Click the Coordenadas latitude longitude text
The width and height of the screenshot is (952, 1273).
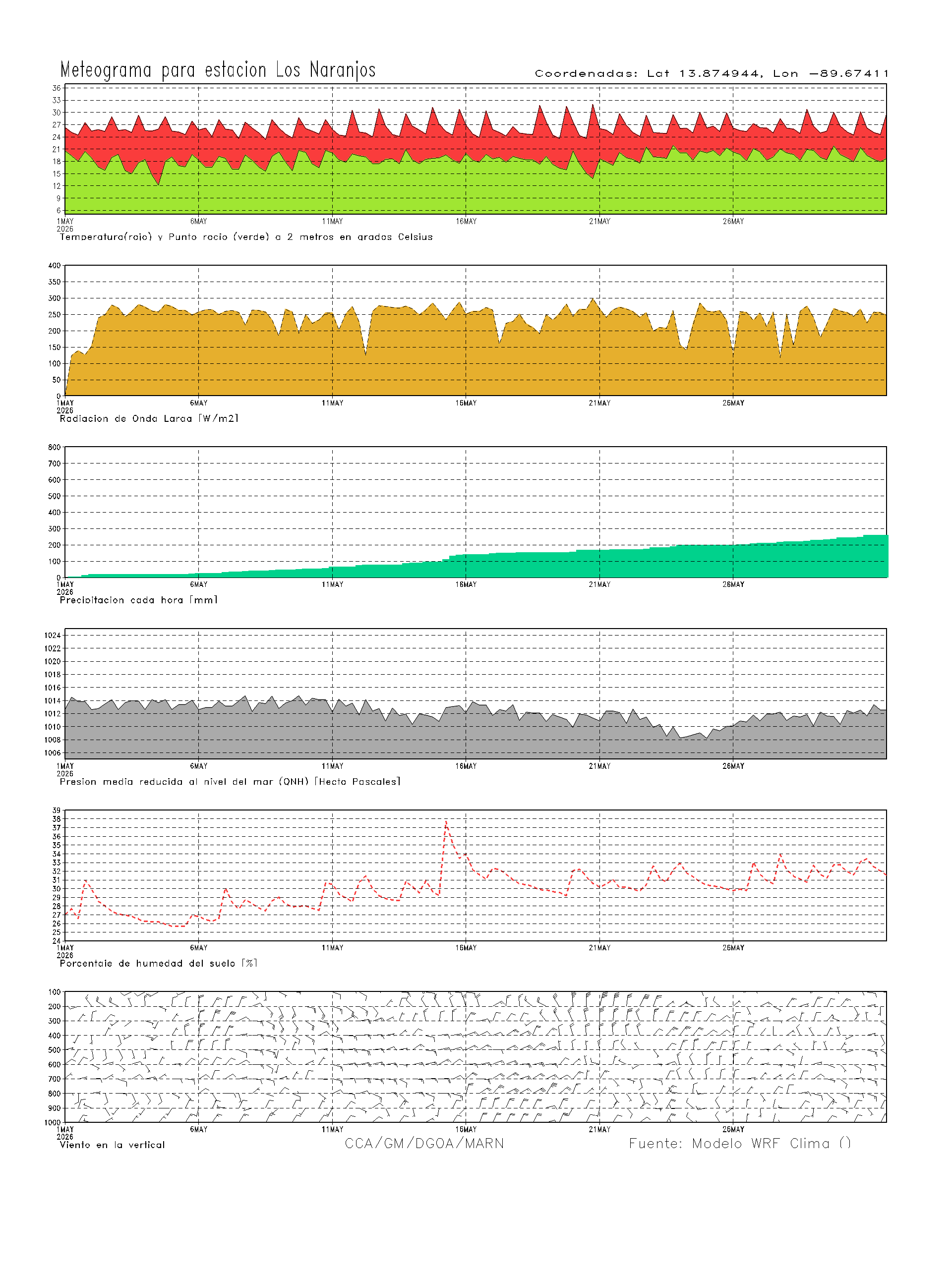[x=712, y=74]
